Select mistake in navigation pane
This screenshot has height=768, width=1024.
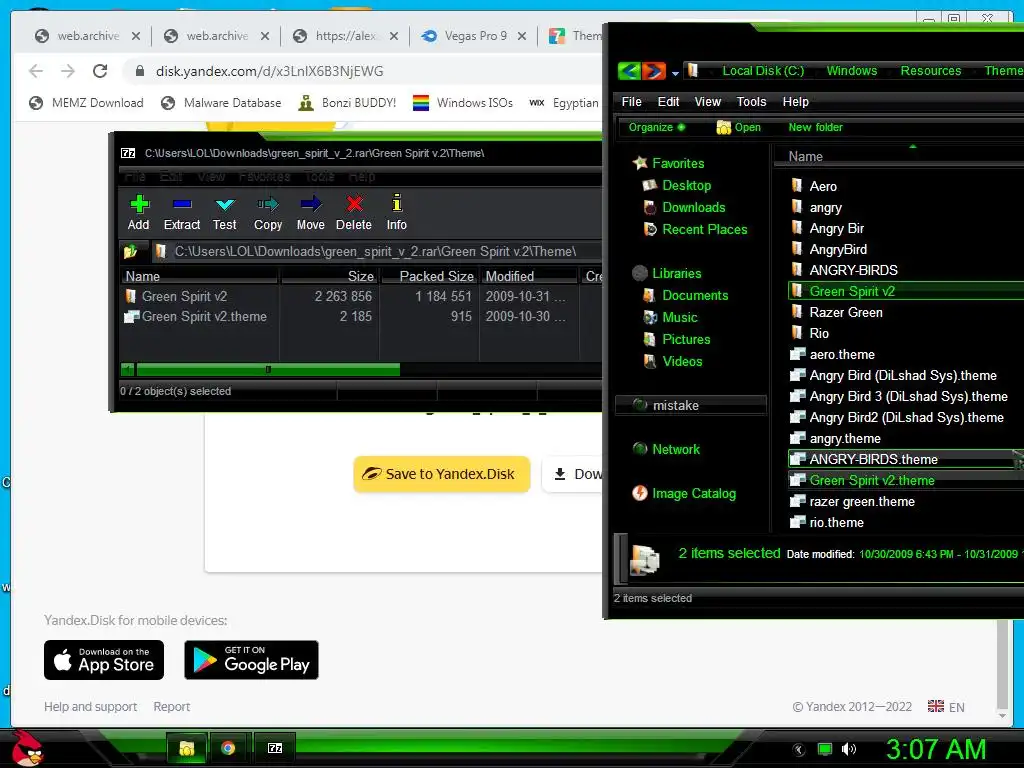click(x=691, y=406)
